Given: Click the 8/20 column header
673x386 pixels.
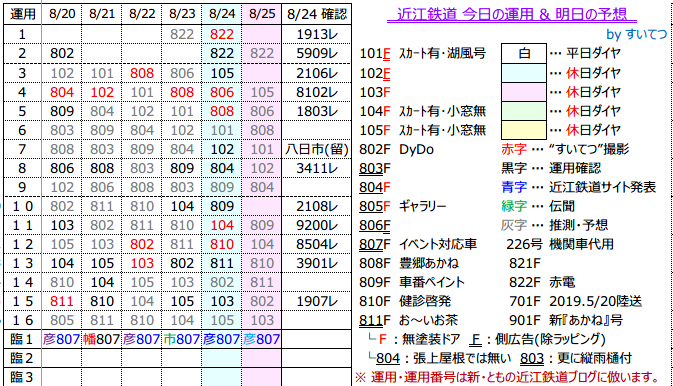Looking at the screenshot, I should tap(62, 14).
